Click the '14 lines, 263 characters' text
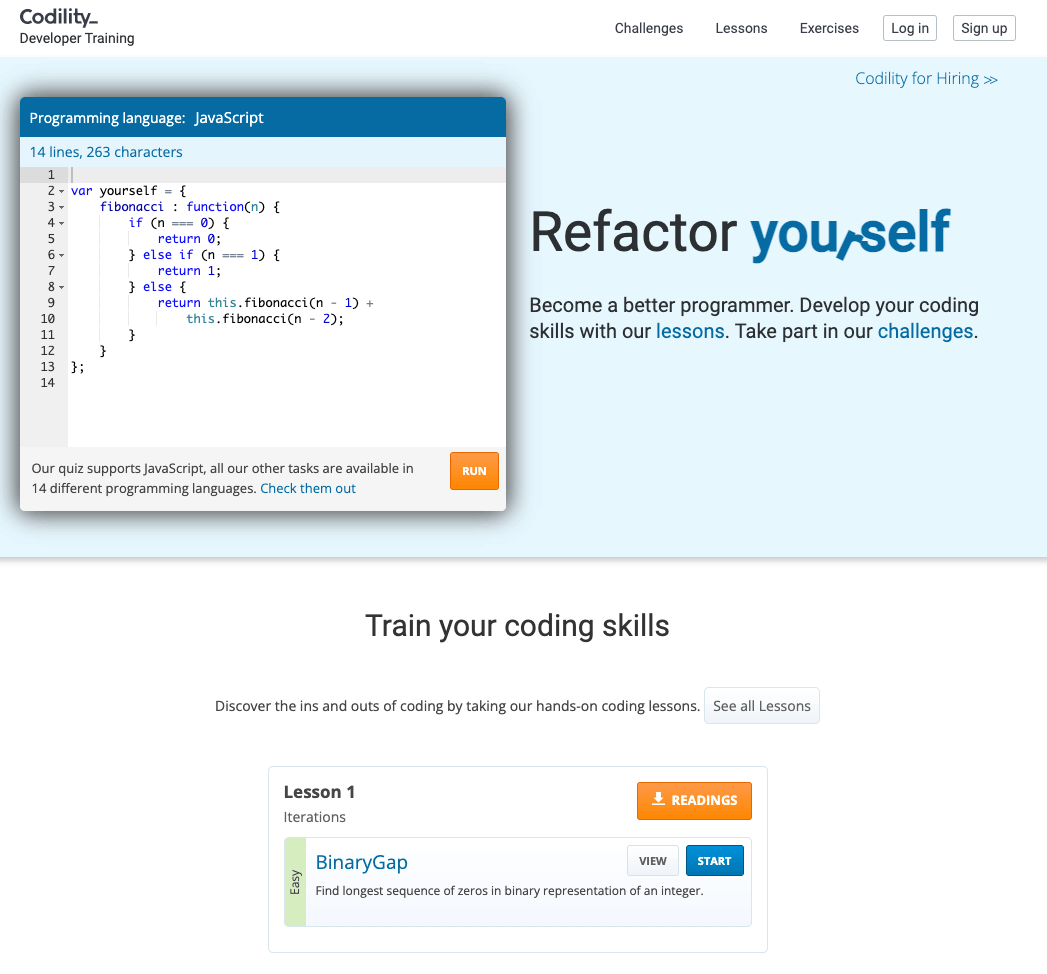 coord(106,152)
